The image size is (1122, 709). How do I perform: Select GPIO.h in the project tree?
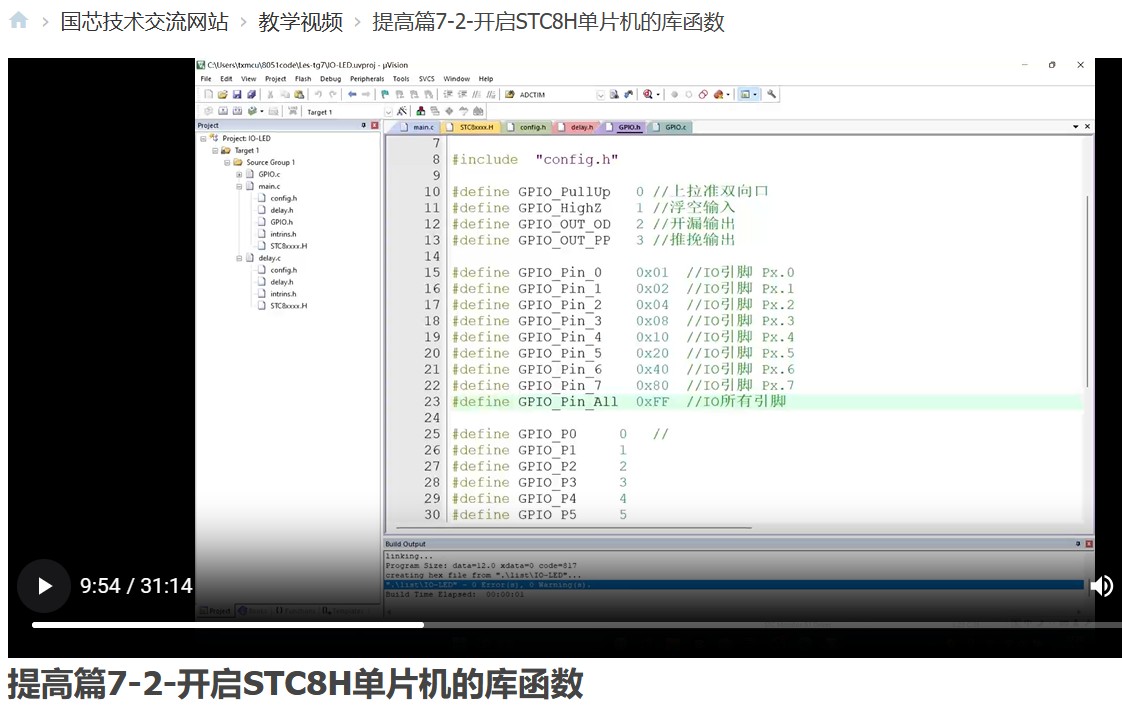(x=281, y=223)
